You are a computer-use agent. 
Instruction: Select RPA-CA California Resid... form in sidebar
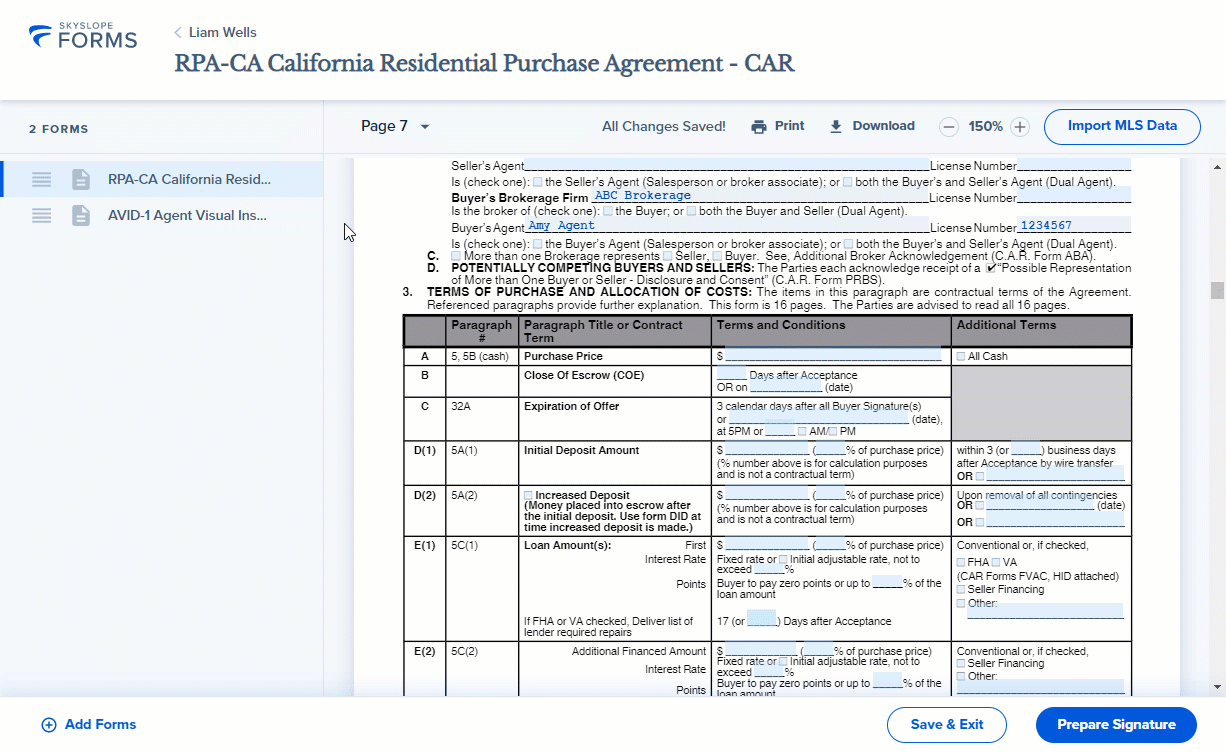click(x=162, y=179)
